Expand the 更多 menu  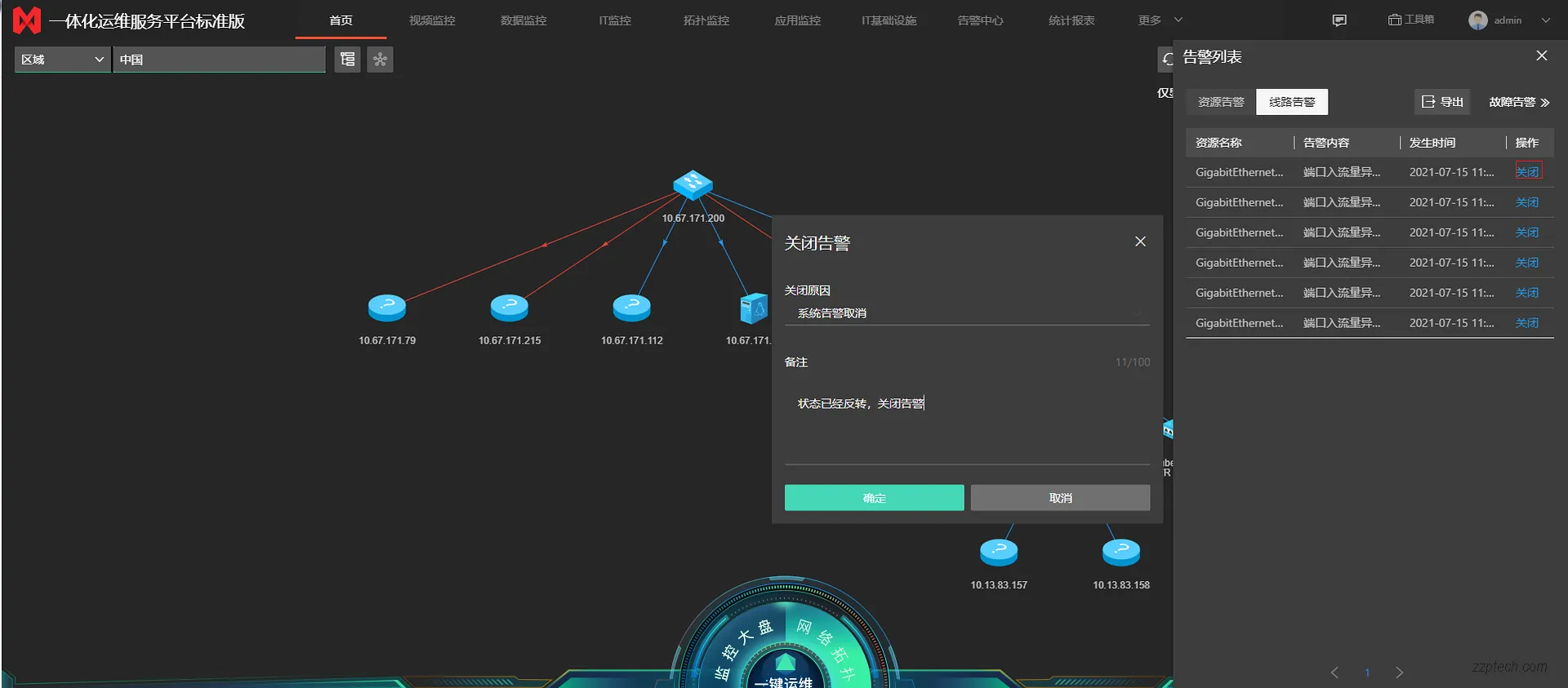pyautogui.click(x=1160, y=20)
